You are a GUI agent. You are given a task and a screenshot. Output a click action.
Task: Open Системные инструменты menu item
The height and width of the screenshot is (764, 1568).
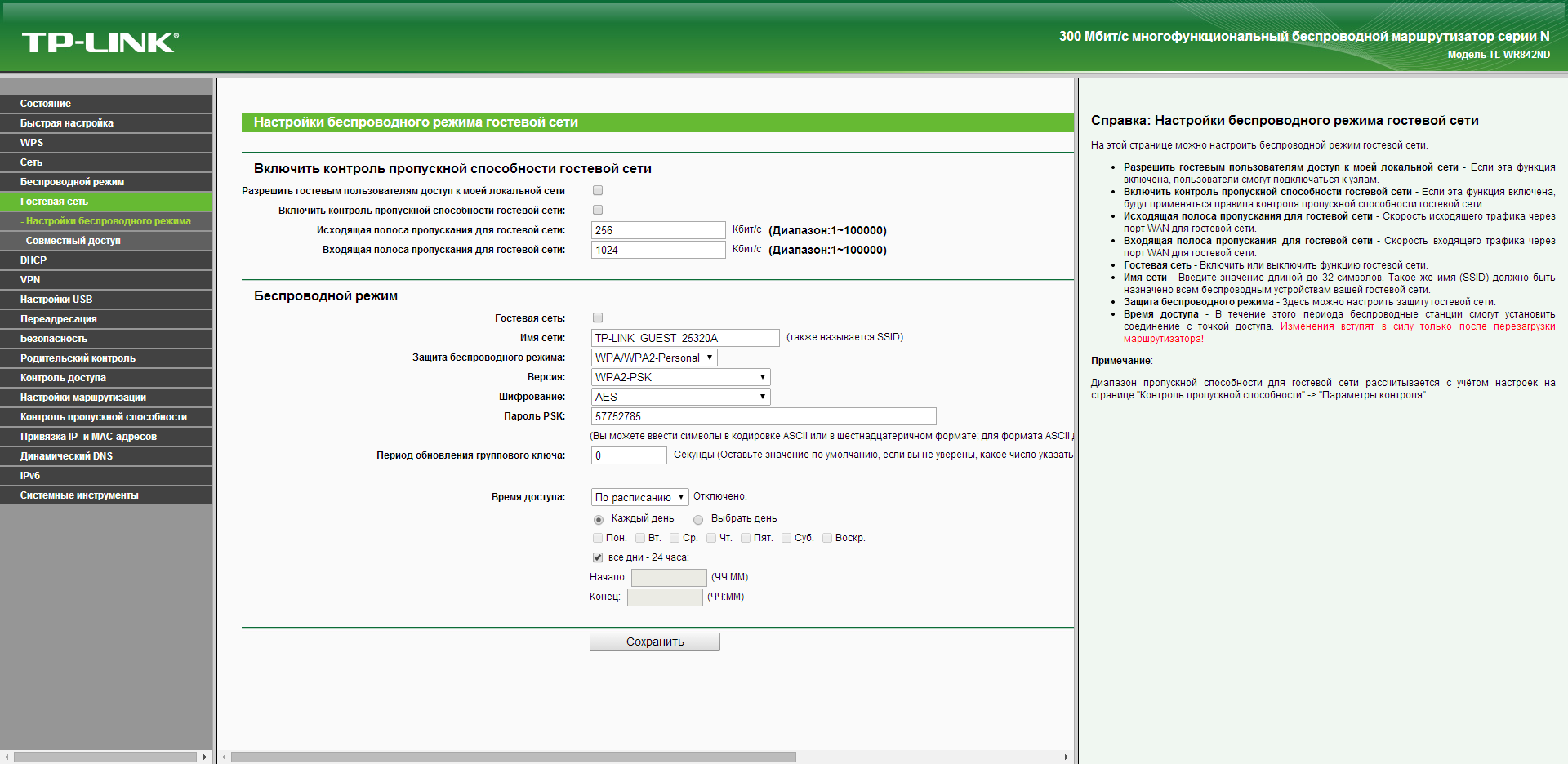[106, 495]
